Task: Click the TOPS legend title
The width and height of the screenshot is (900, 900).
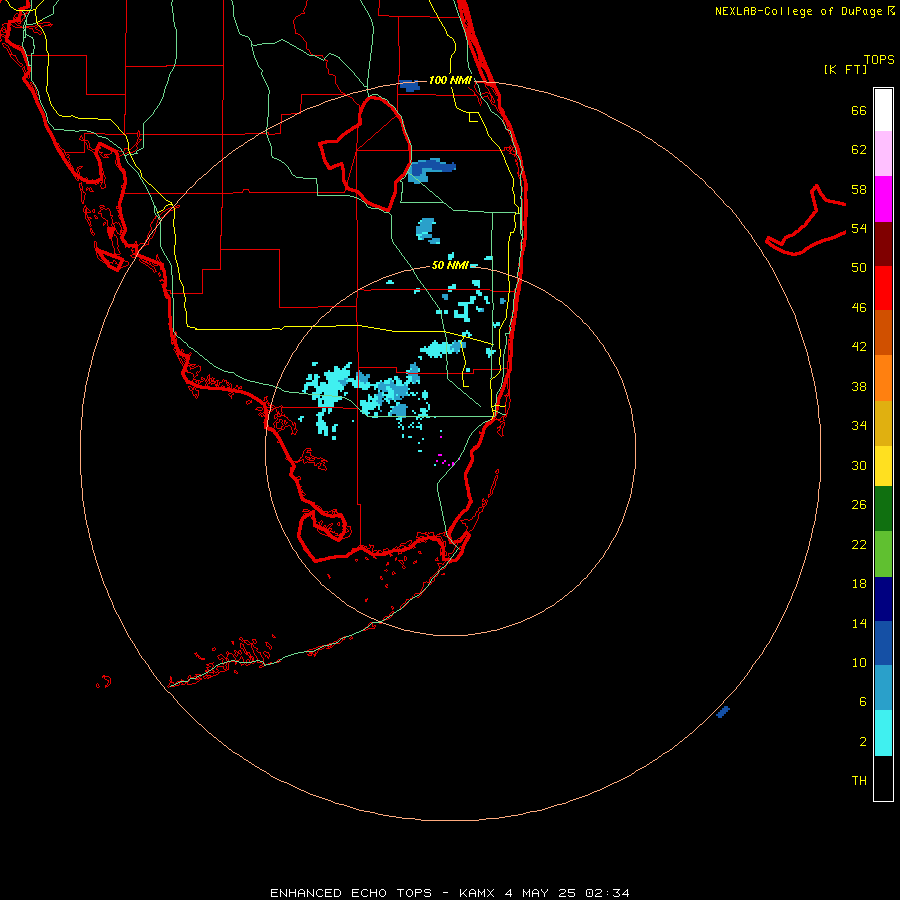Action: pos(879,59)
